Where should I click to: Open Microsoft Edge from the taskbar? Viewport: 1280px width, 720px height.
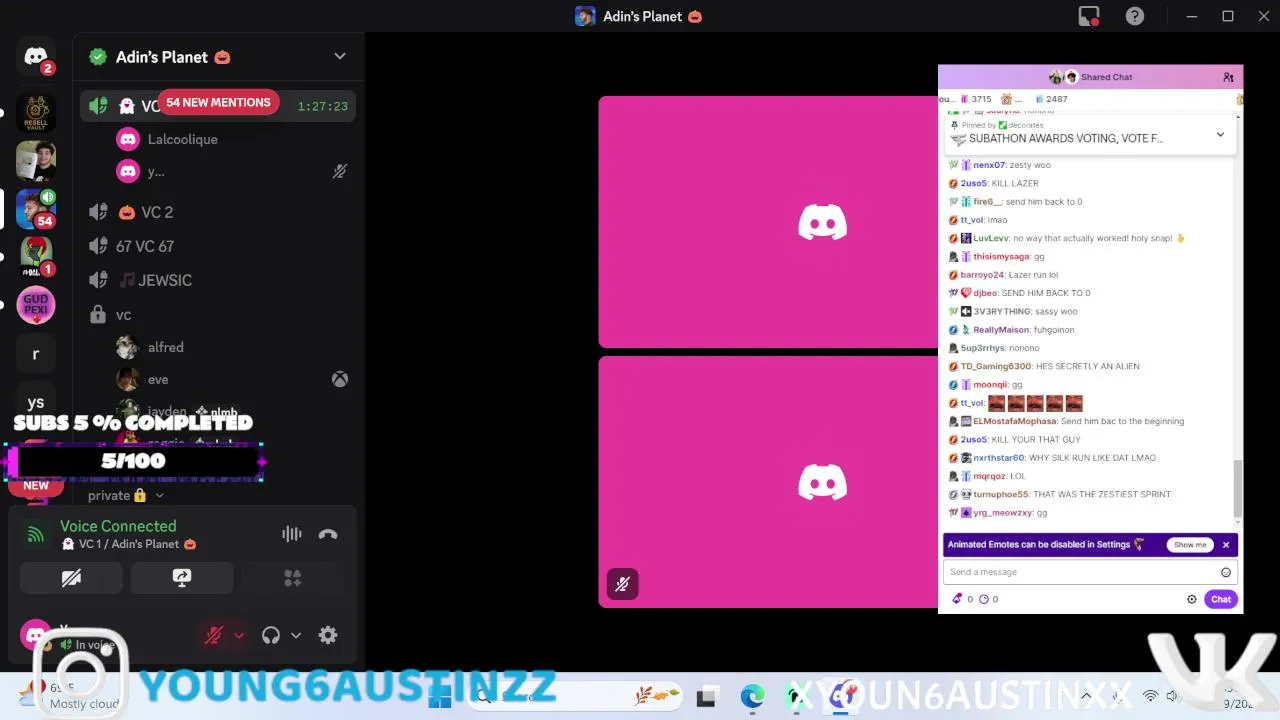click(x=752, y=696)
